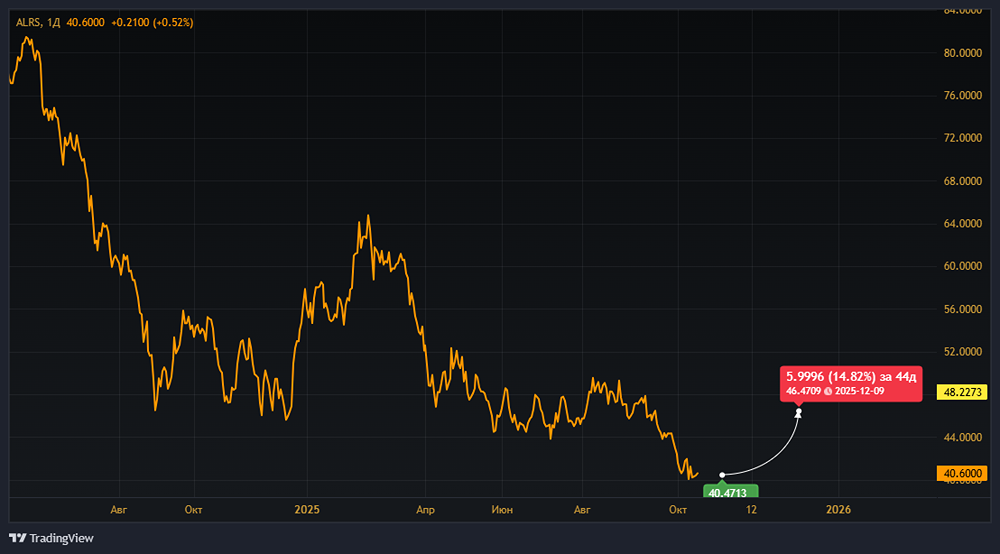This screenshot has height=554, width=1000.
Task: Click the 2025 label on time axis
Action: pyautogui.click(x=307, y=510)
